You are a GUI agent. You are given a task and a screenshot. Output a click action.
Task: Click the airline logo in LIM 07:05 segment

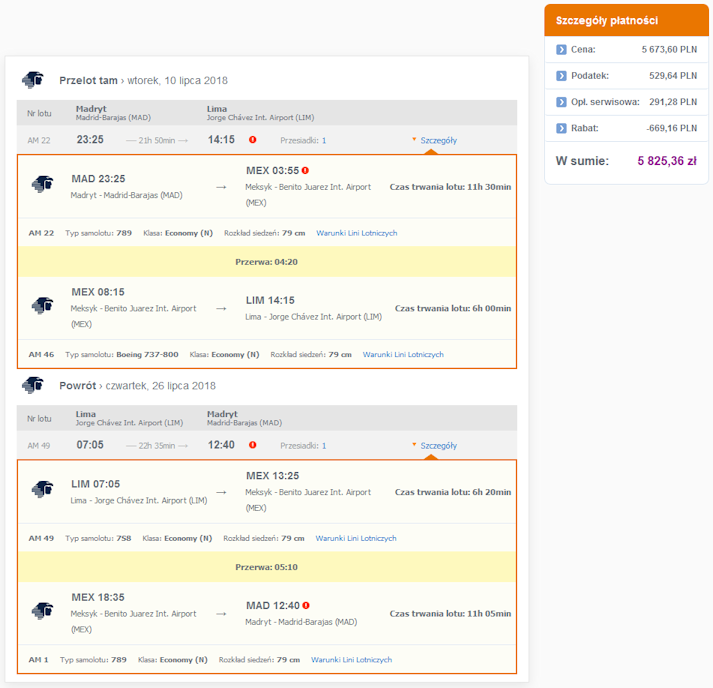(x=42, y=489)
